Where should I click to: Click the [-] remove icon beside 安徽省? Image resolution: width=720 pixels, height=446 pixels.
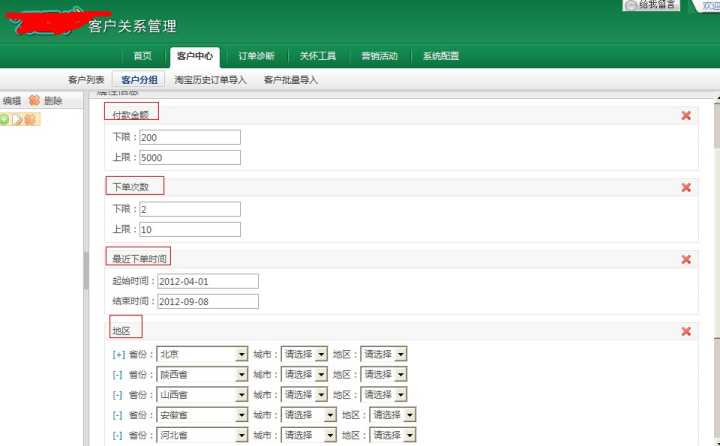pyautogui.click(x=118, y=414)
